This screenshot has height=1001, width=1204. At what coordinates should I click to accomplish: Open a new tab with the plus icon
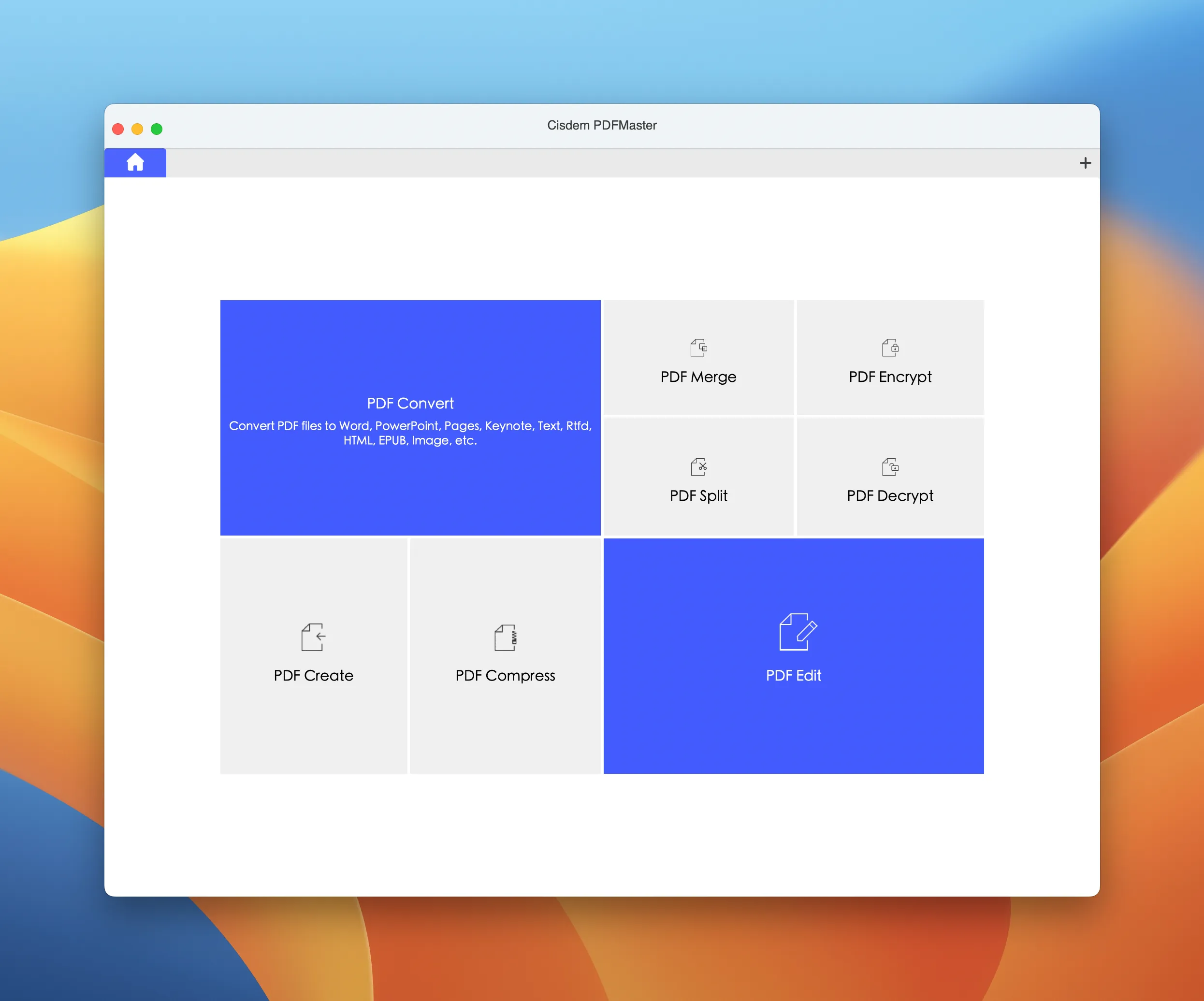click(x=1085, y=163)
